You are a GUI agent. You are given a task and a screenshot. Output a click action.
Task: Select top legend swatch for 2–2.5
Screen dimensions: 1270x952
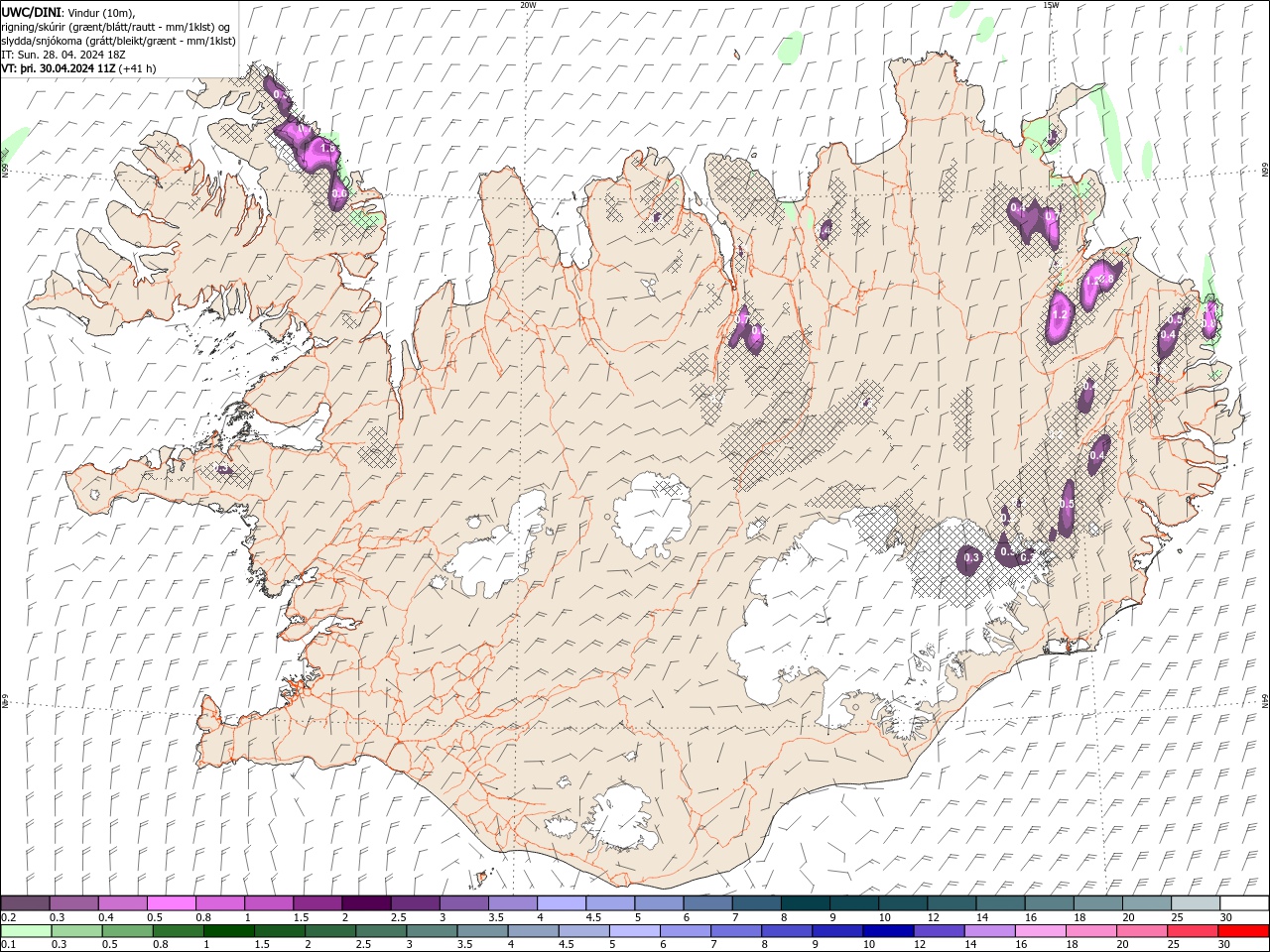tap(365, 903)
